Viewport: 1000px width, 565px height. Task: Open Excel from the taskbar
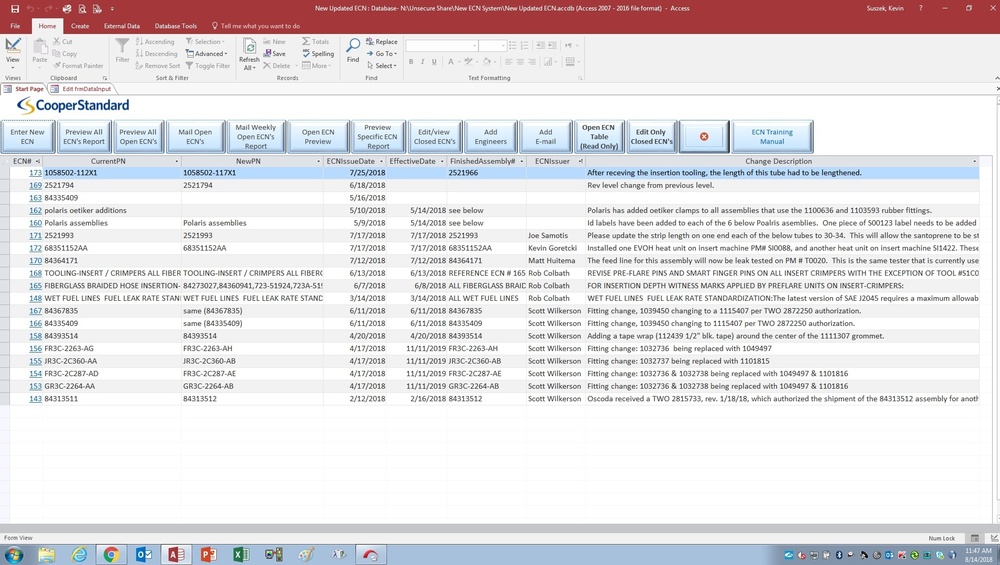tap(241, 554)
